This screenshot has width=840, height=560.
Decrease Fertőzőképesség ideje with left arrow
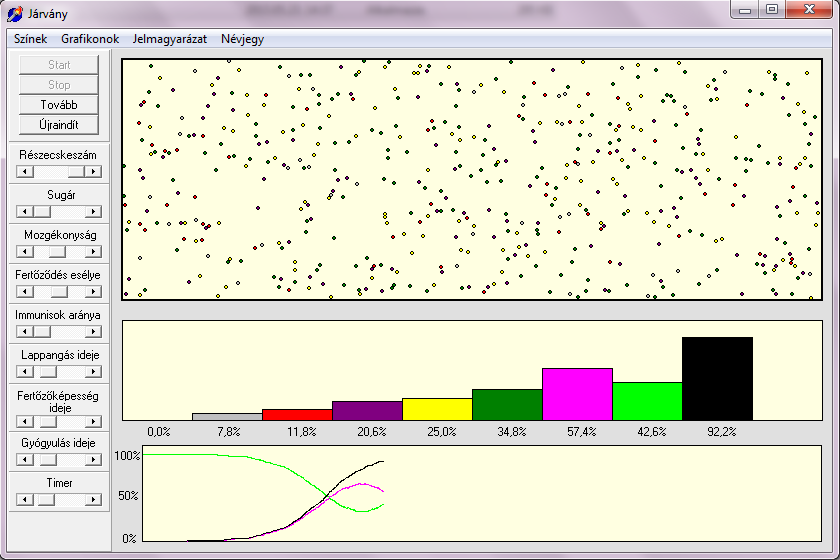[x=25, y=422]
